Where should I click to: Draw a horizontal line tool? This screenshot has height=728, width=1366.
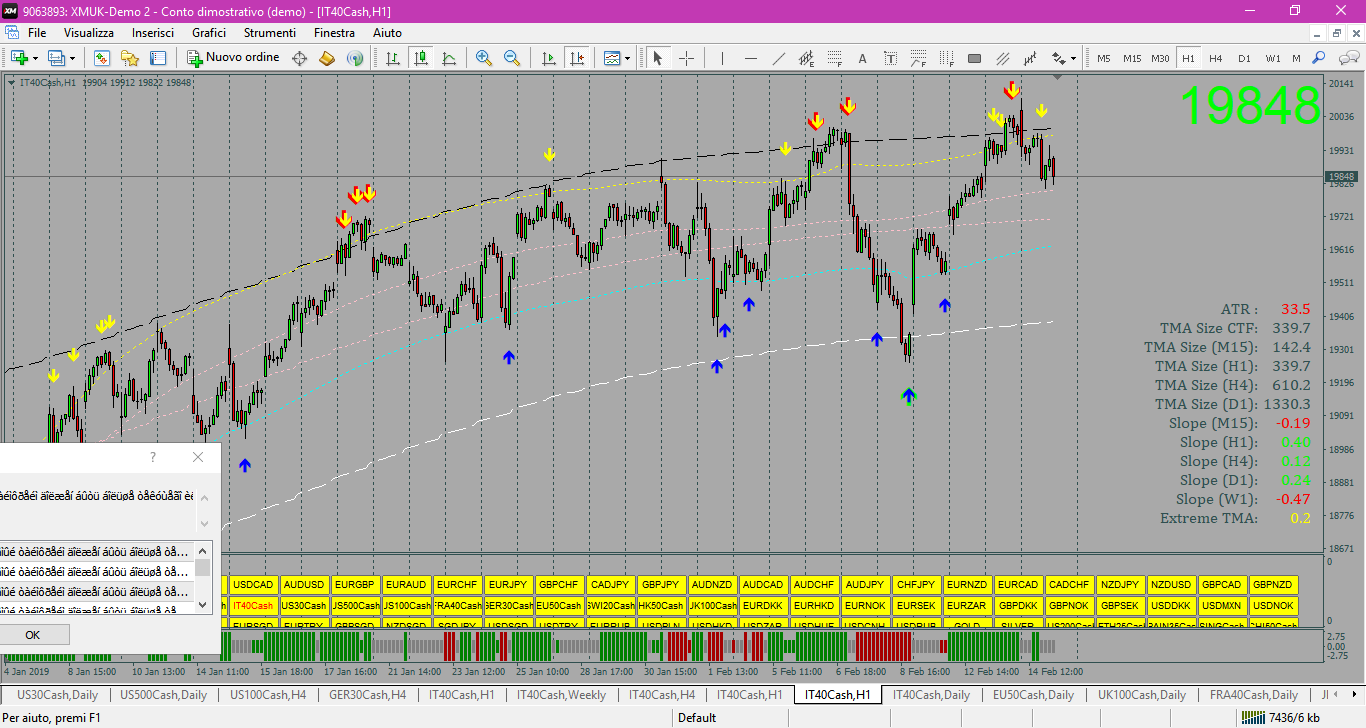click(x=750, y=58)
